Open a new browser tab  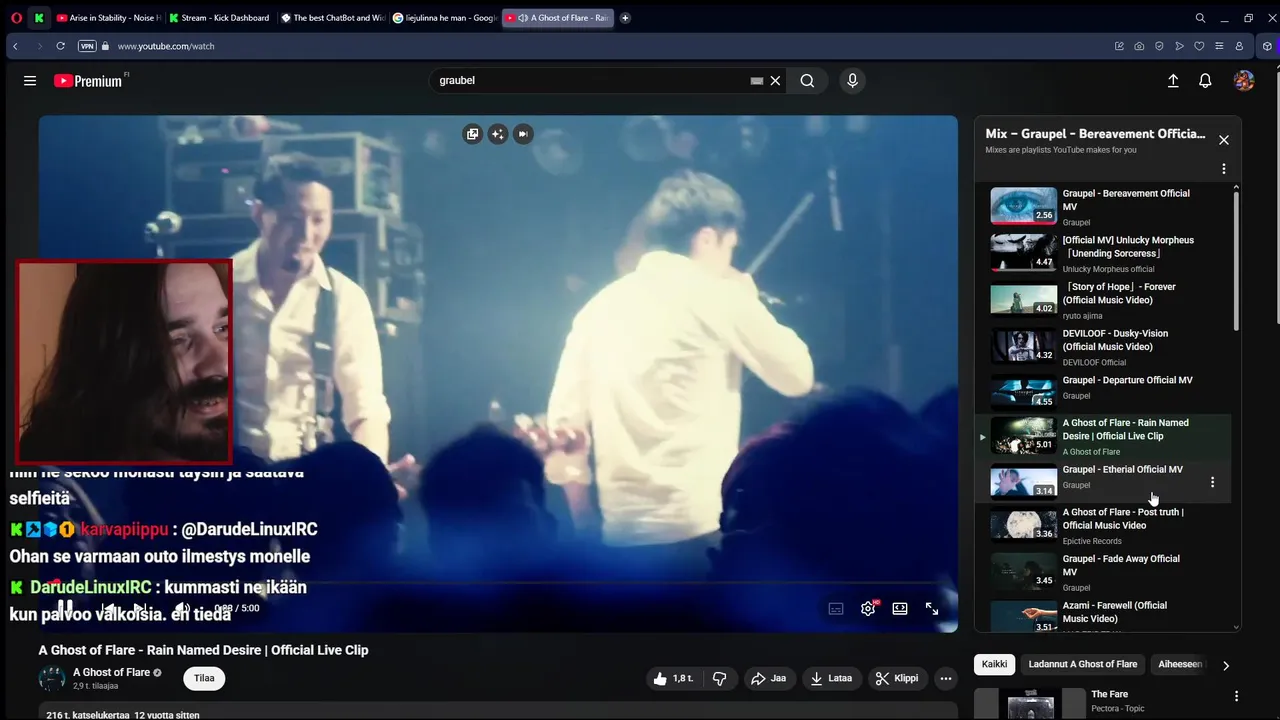tap(625, 18)
